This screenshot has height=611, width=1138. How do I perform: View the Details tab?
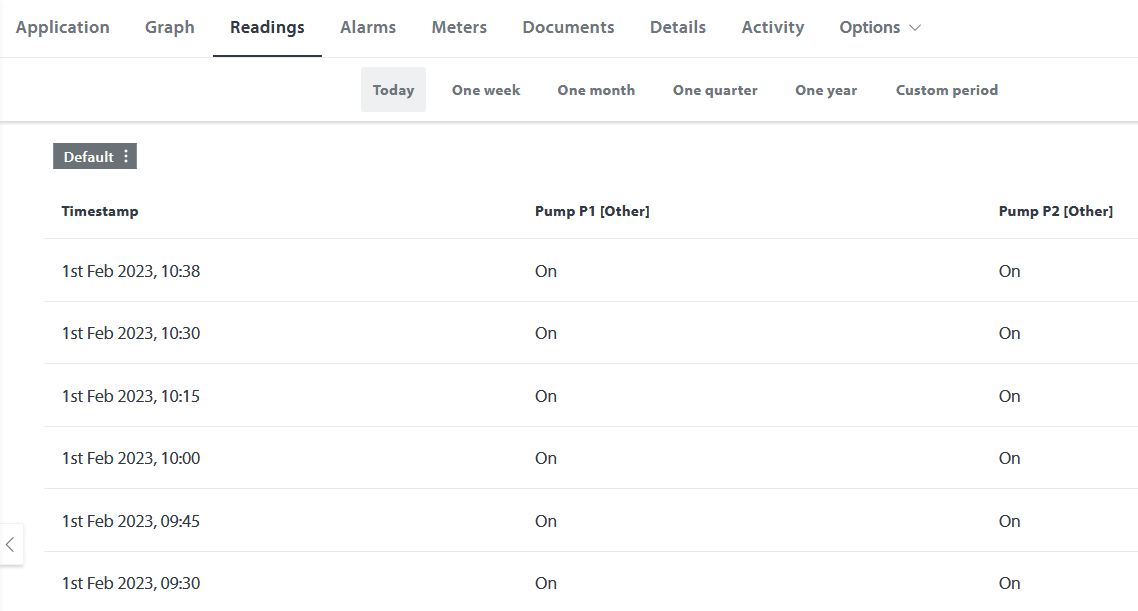click(x=677, y=28)
